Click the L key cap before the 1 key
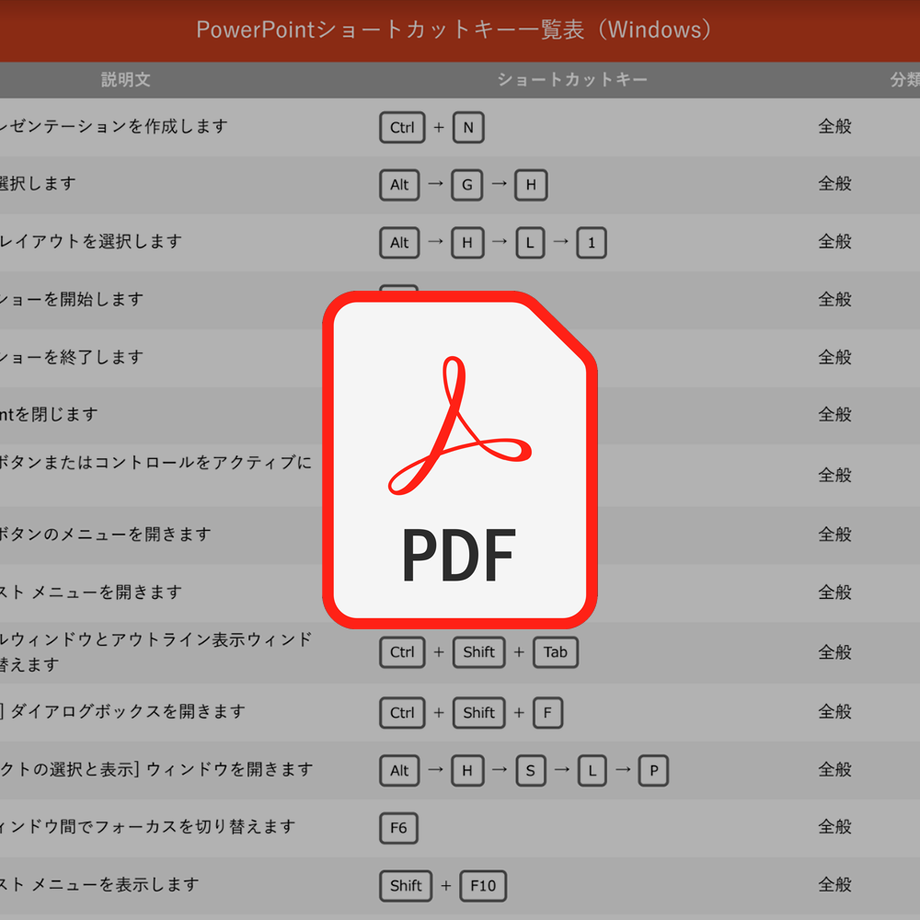 click(530, 243)
